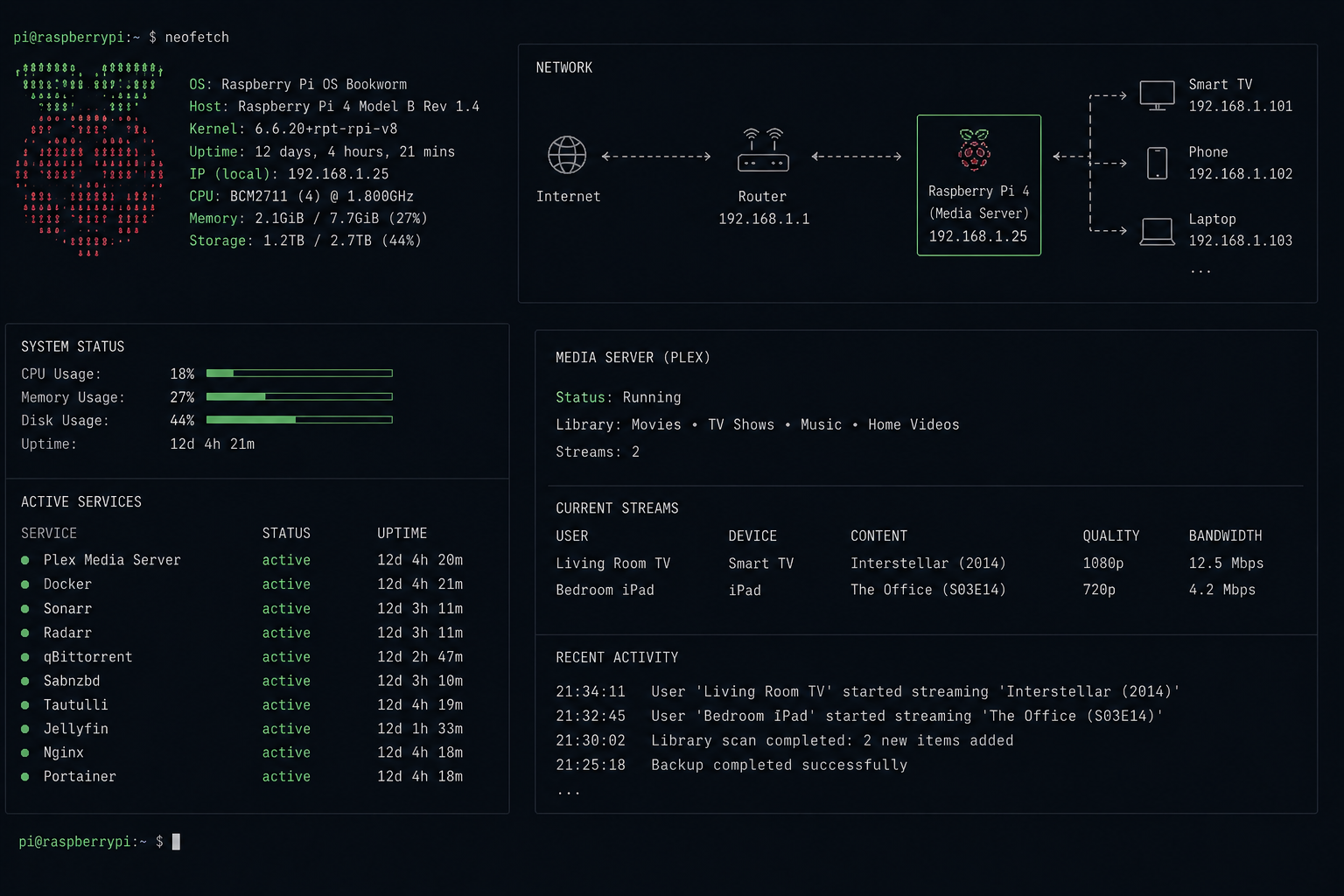The width and height of the screenshot is (1344, 896).
Task: Click the Disk Usage progress bar
Action: (x=299, y=420)
